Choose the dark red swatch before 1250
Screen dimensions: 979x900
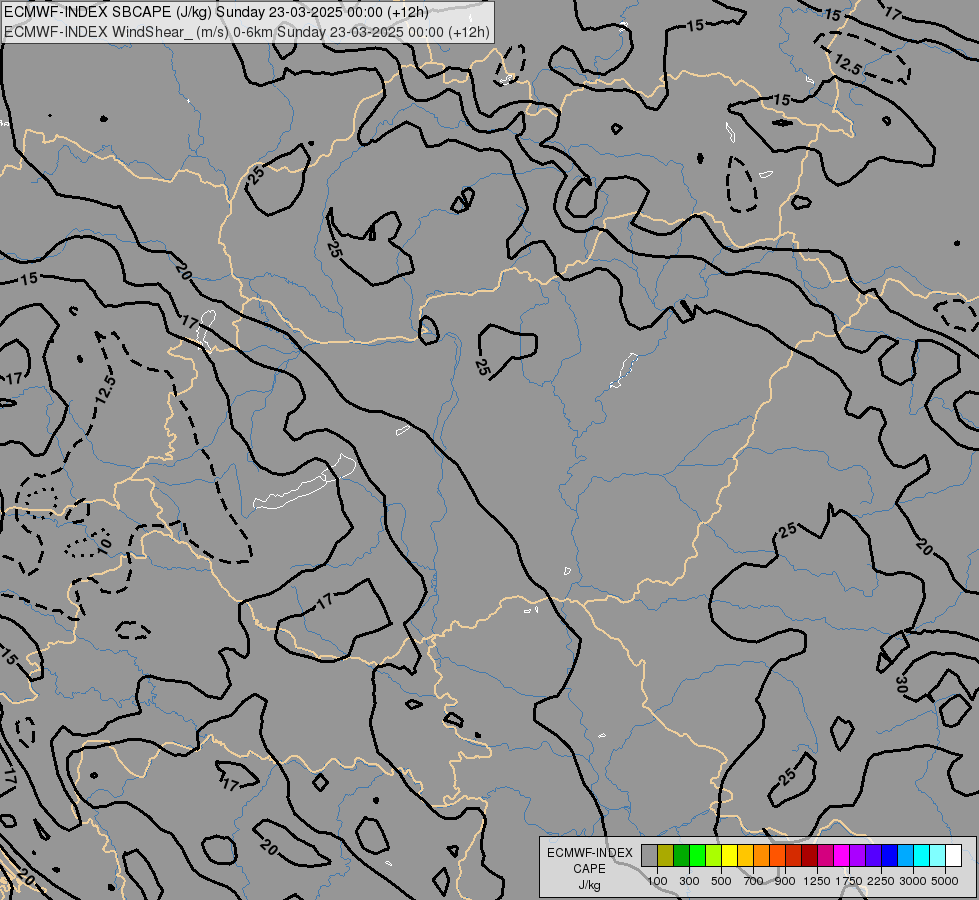[x=809, y=855]
